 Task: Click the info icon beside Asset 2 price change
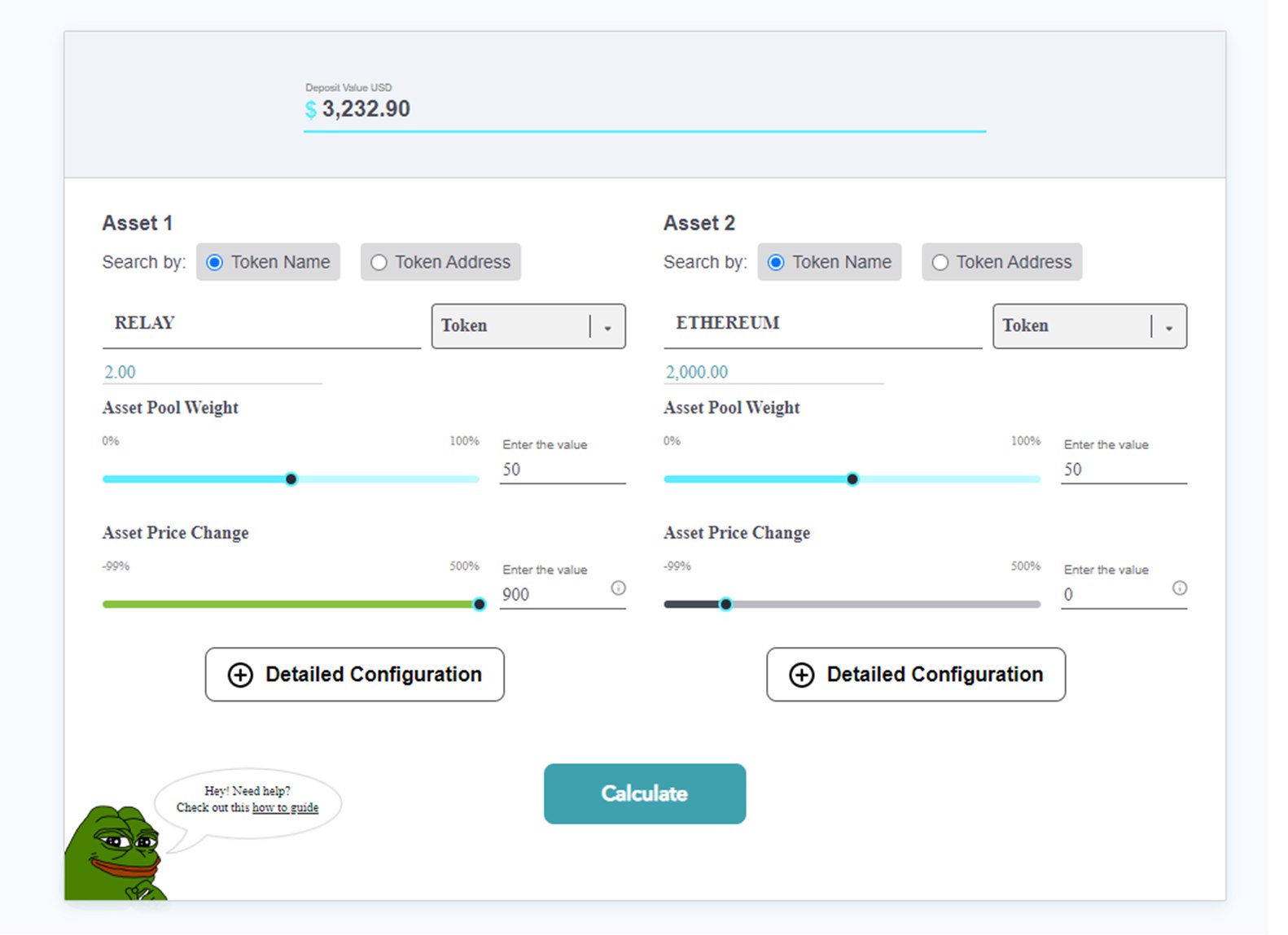[1180, 588]
